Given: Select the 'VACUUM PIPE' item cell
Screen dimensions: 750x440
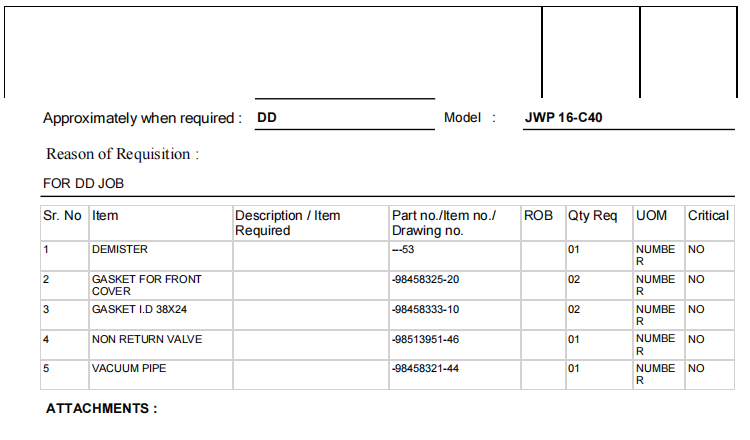Looking at the screenshot, I should [130, 369].
